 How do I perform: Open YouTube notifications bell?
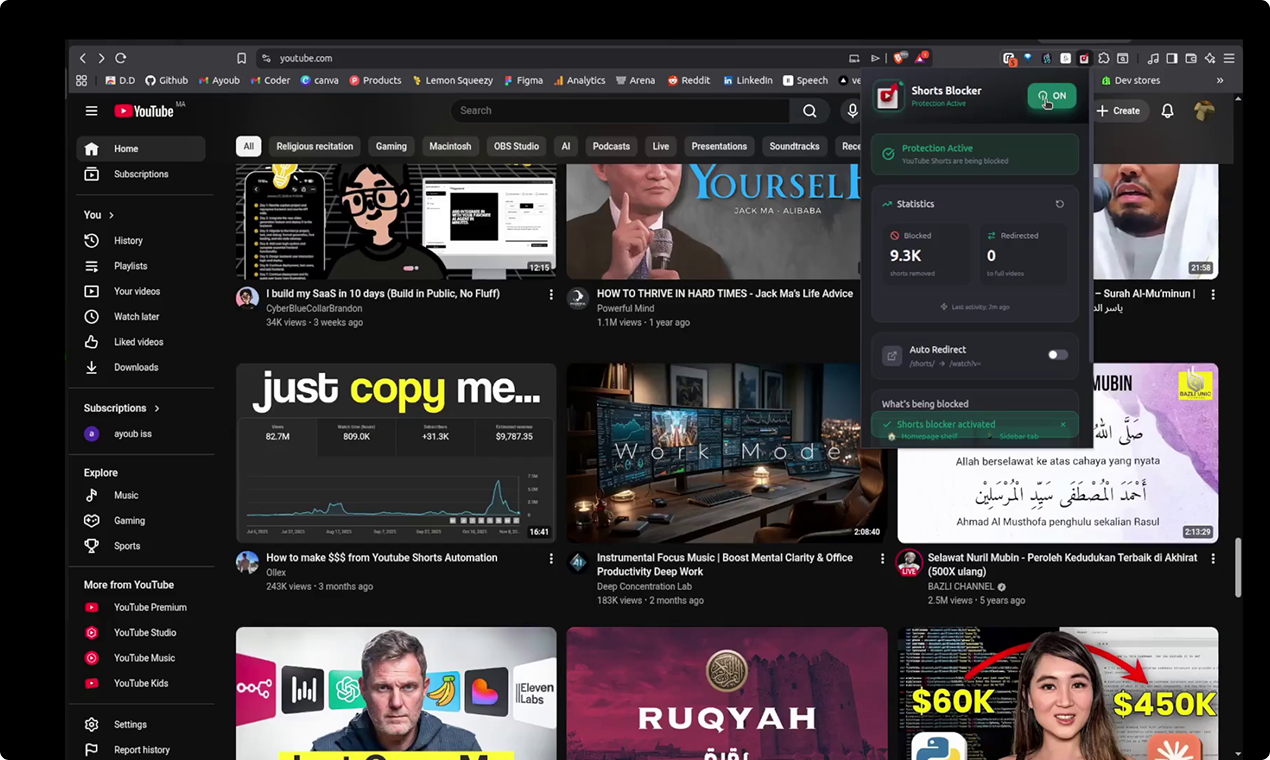pos(1167,111)
